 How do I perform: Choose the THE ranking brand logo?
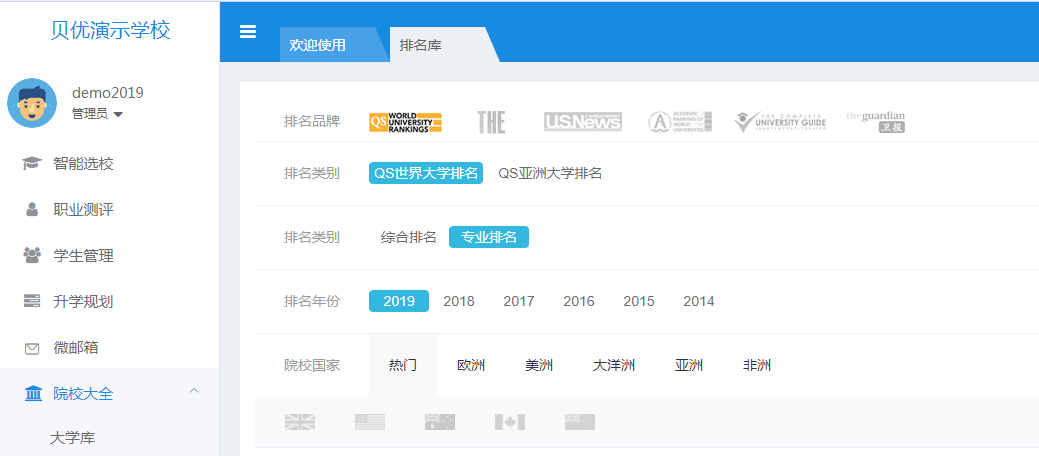pyautogui.click(x=491, y=122)
